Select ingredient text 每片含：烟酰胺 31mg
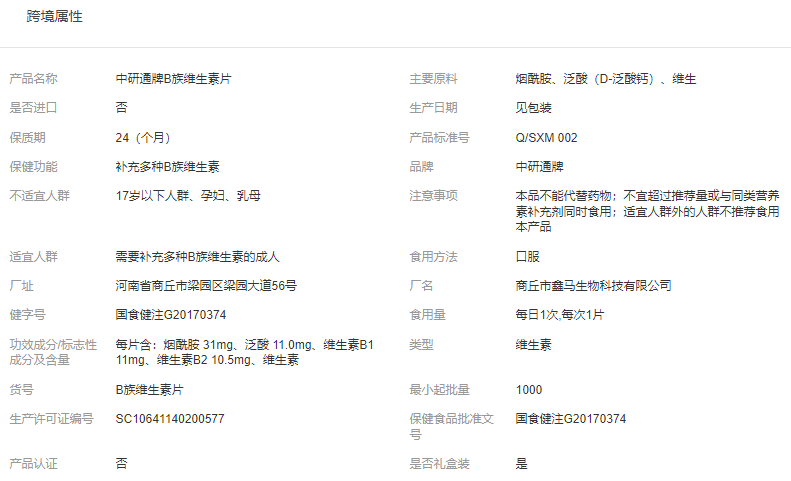 pos(175,345)
